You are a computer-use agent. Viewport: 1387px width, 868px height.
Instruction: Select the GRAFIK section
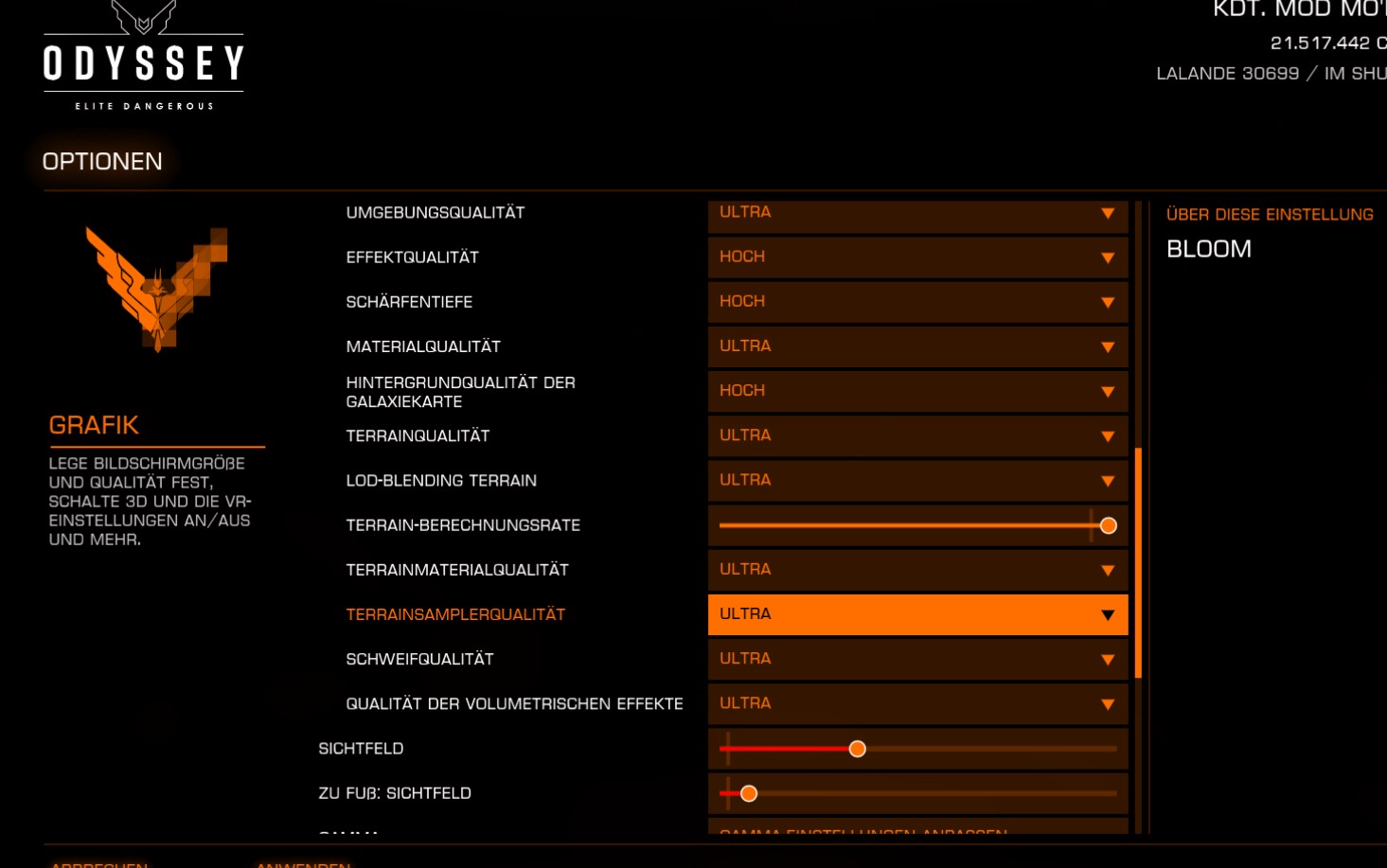[94, 424]
